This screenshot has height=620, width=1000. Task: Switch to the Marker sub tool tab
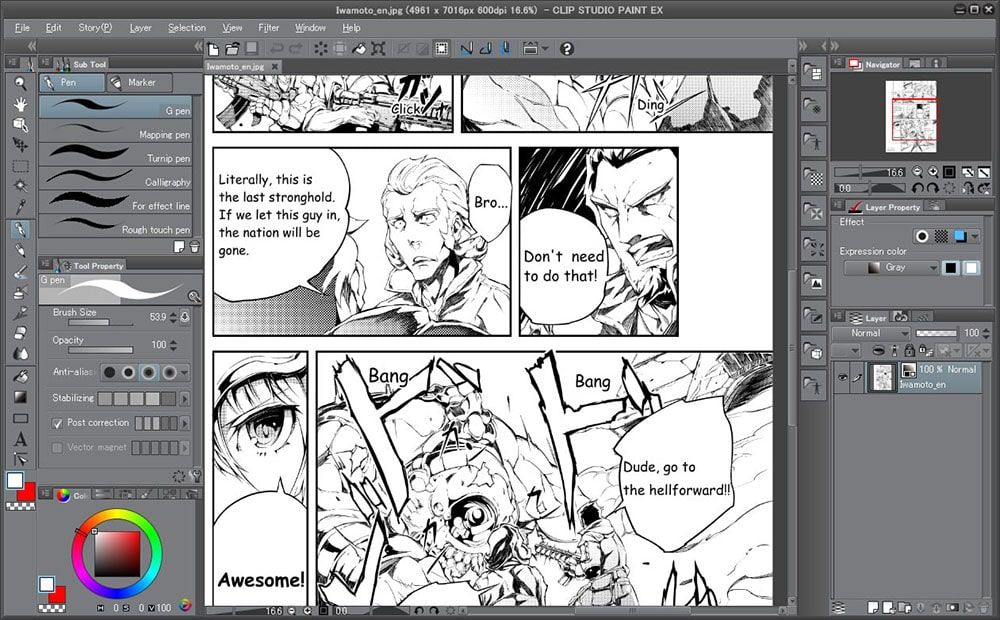pyautogui.click(x=140, y=82)
